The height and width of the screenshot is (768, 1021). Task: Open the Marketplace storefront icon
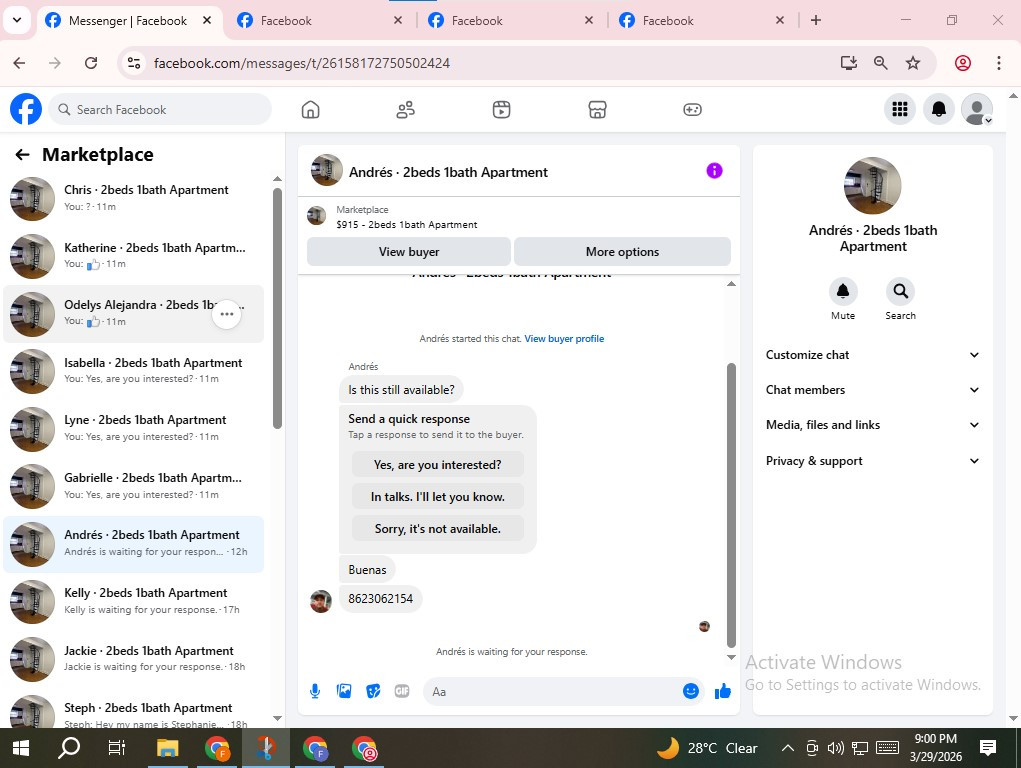(x=597, y=109)
